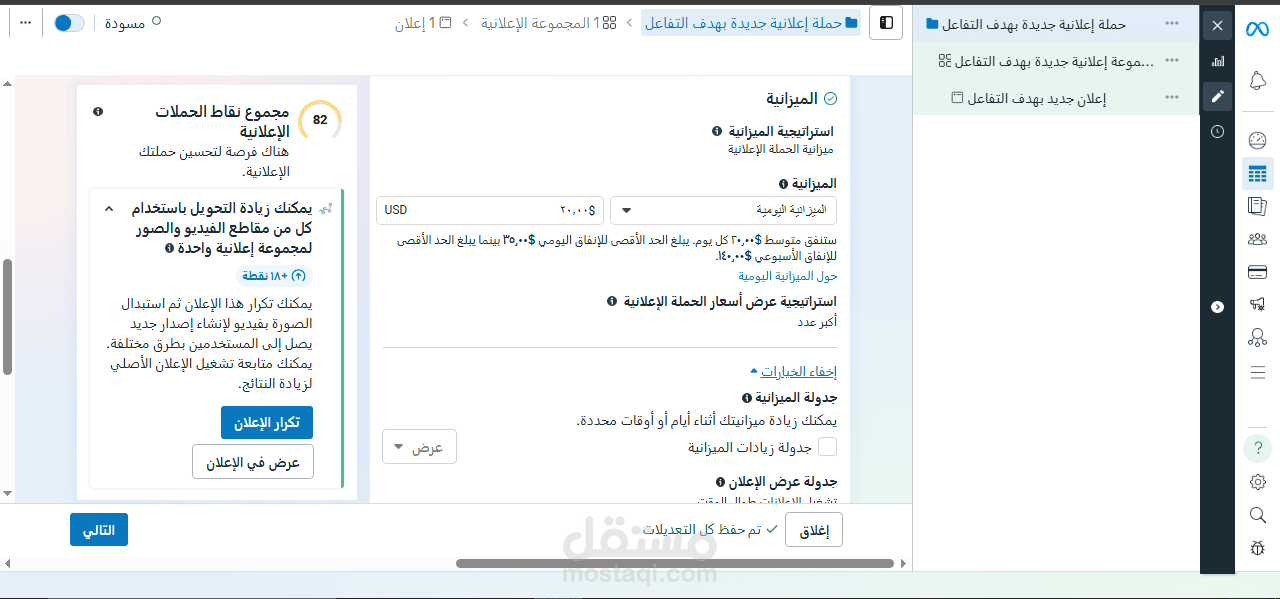Go to the campaign breadcrumb tab
Screen dimensions: 1280x599
click(751, 22)
